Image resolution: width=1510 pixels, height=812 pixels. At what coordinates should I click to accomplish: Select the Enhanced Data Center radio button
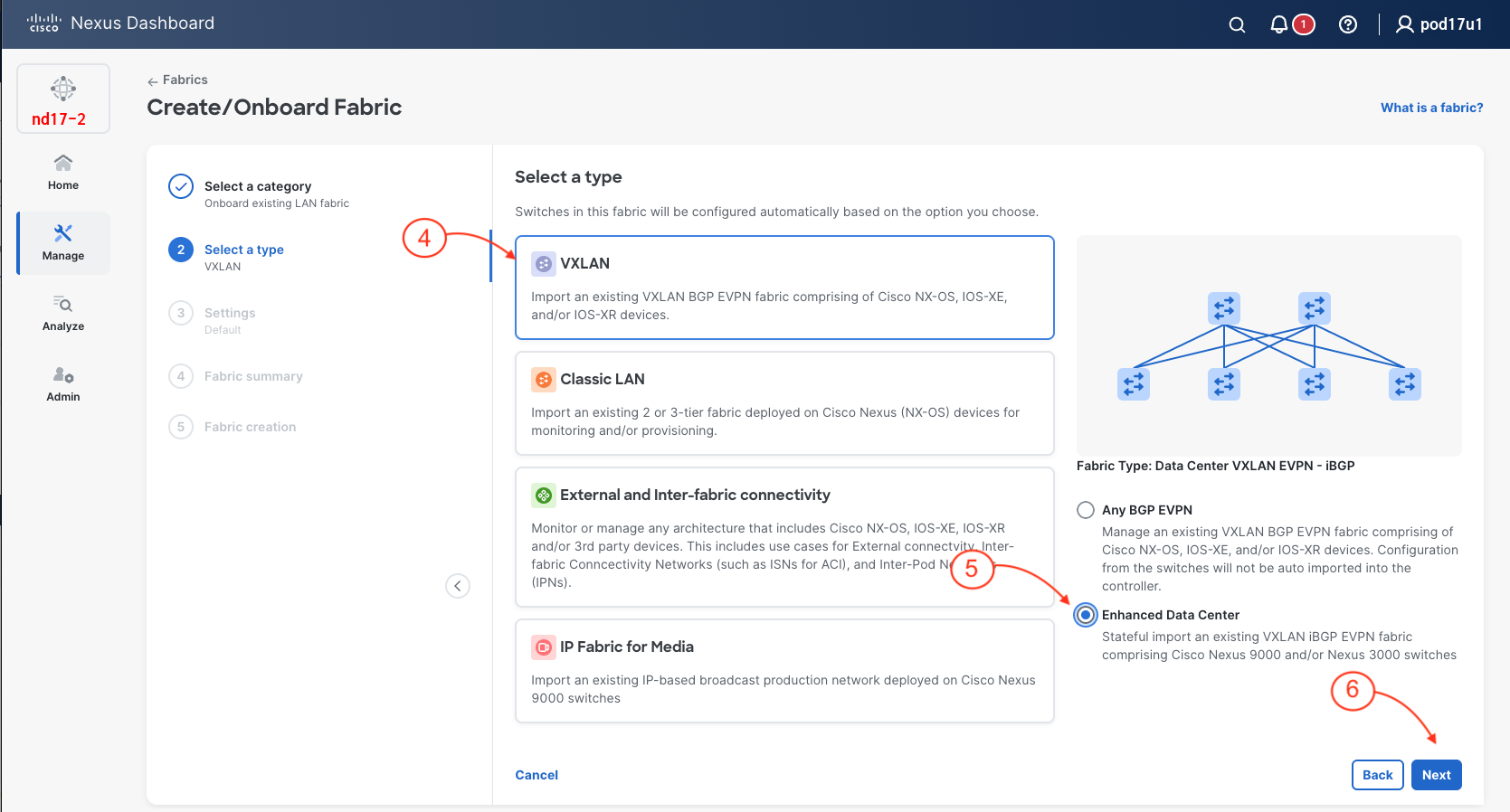coord(1086,615)
